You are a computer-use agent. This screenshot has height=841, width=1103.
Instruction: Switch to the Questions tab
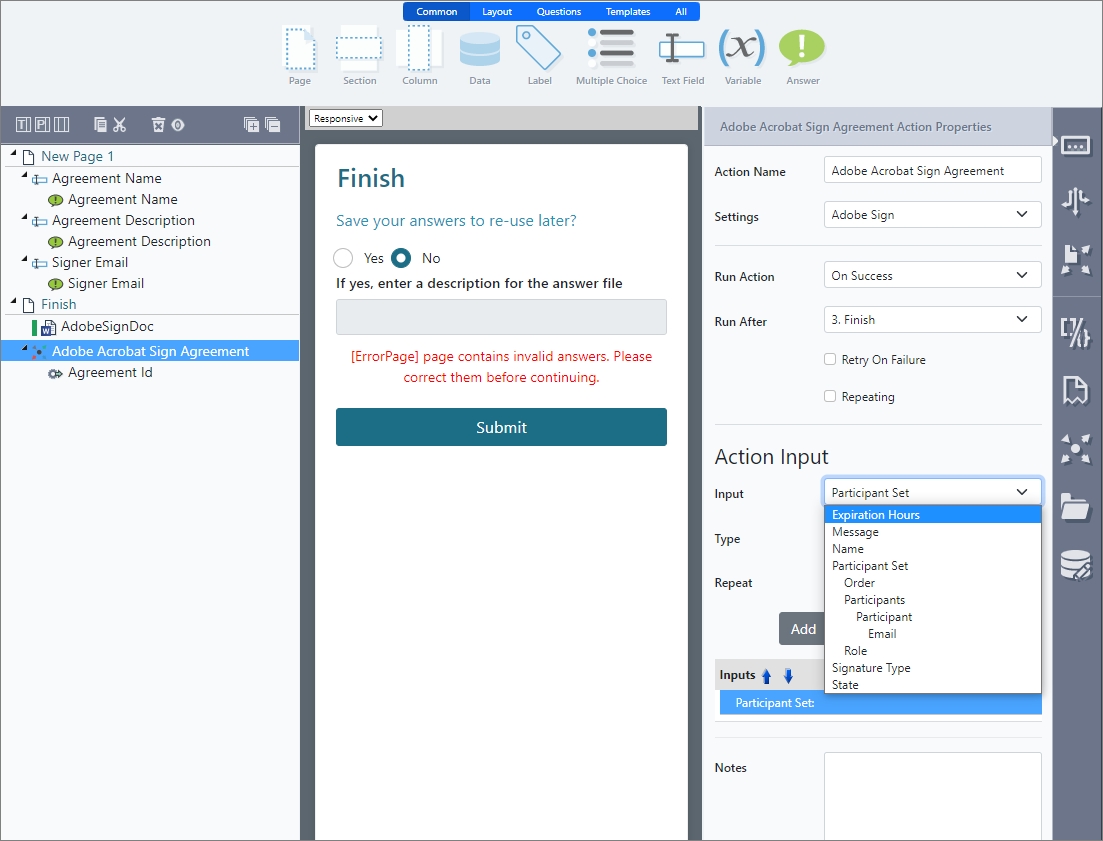pos(559,11)
